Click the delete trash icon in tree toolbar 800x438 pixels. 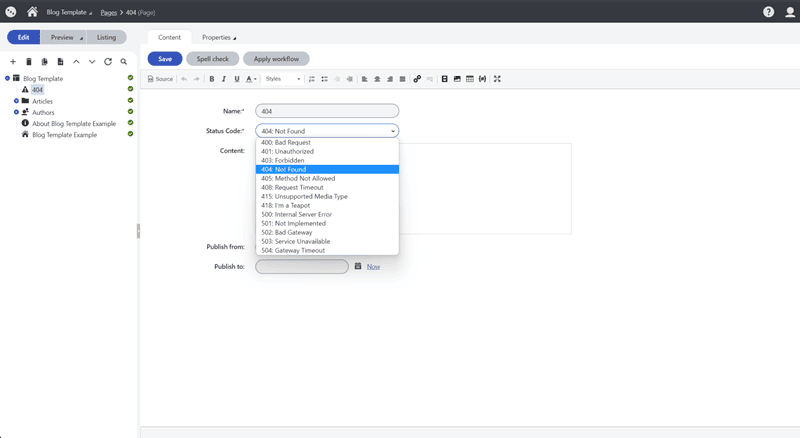click(x=29, y=62)
